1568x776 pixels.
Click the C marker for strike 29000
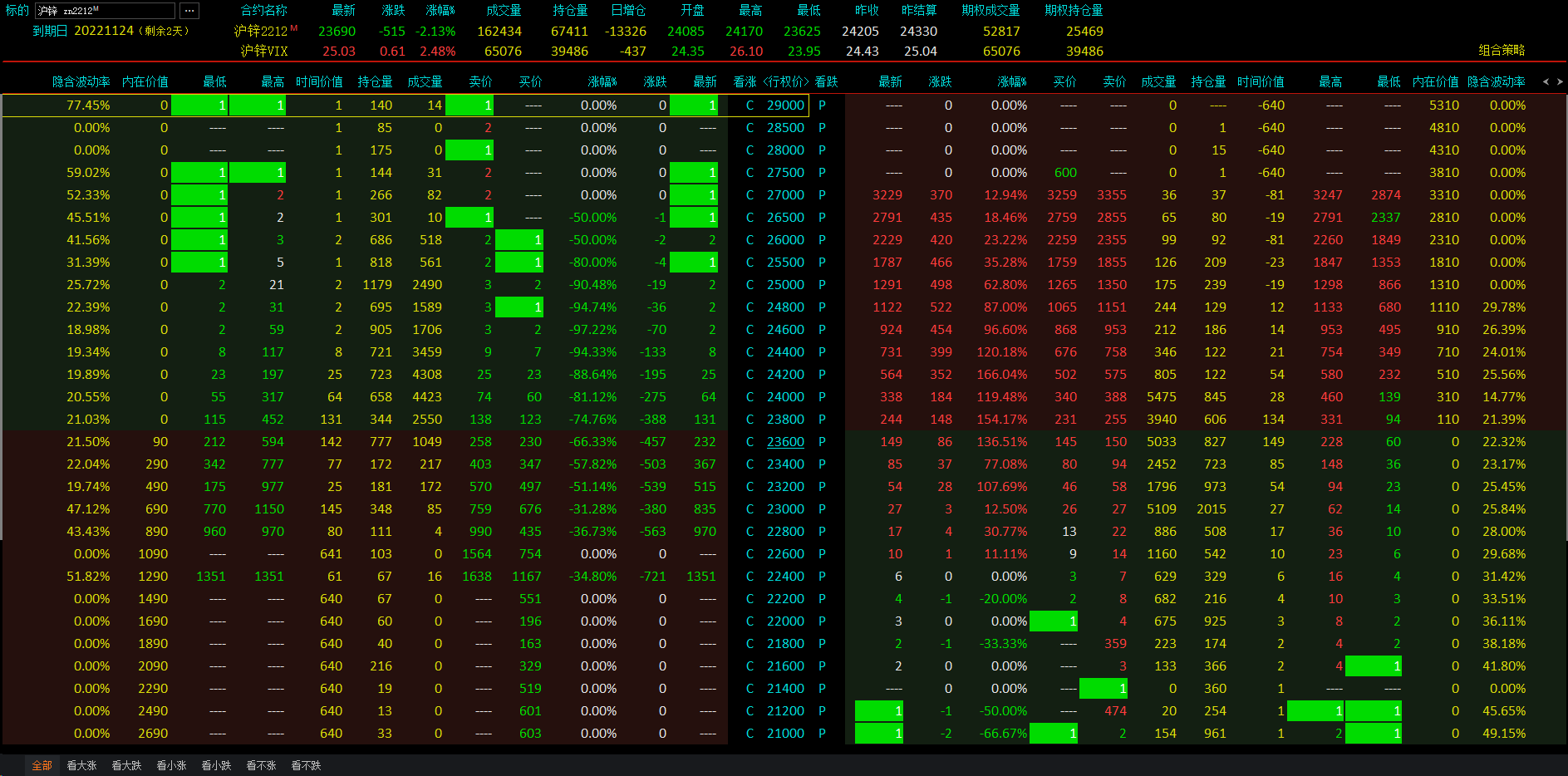point(750,106)
